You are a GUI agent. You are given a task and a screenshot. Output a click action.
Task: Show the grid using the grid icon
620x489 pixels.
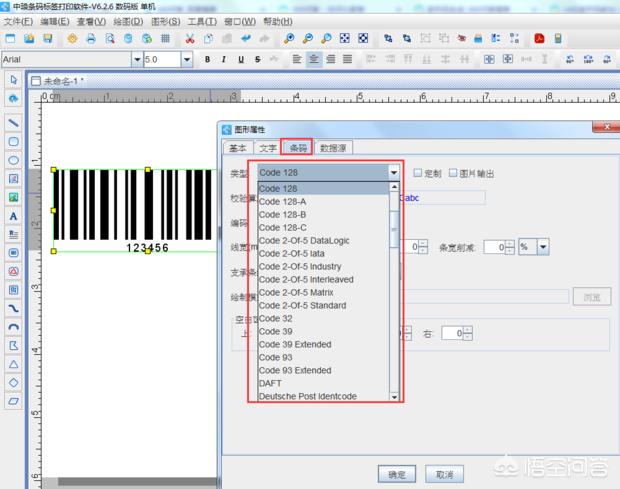(x=165, y=38)
